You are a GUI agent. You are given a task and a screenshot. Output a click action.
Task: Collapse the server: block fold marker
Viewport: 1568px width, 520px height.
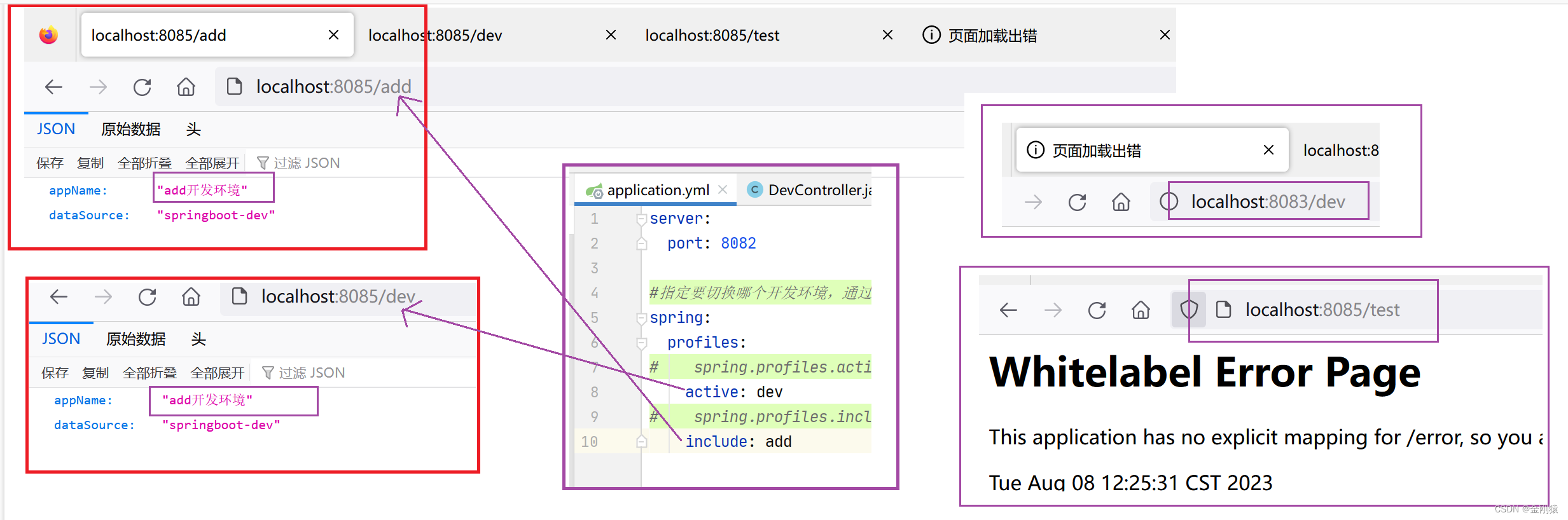pos(642,219)
